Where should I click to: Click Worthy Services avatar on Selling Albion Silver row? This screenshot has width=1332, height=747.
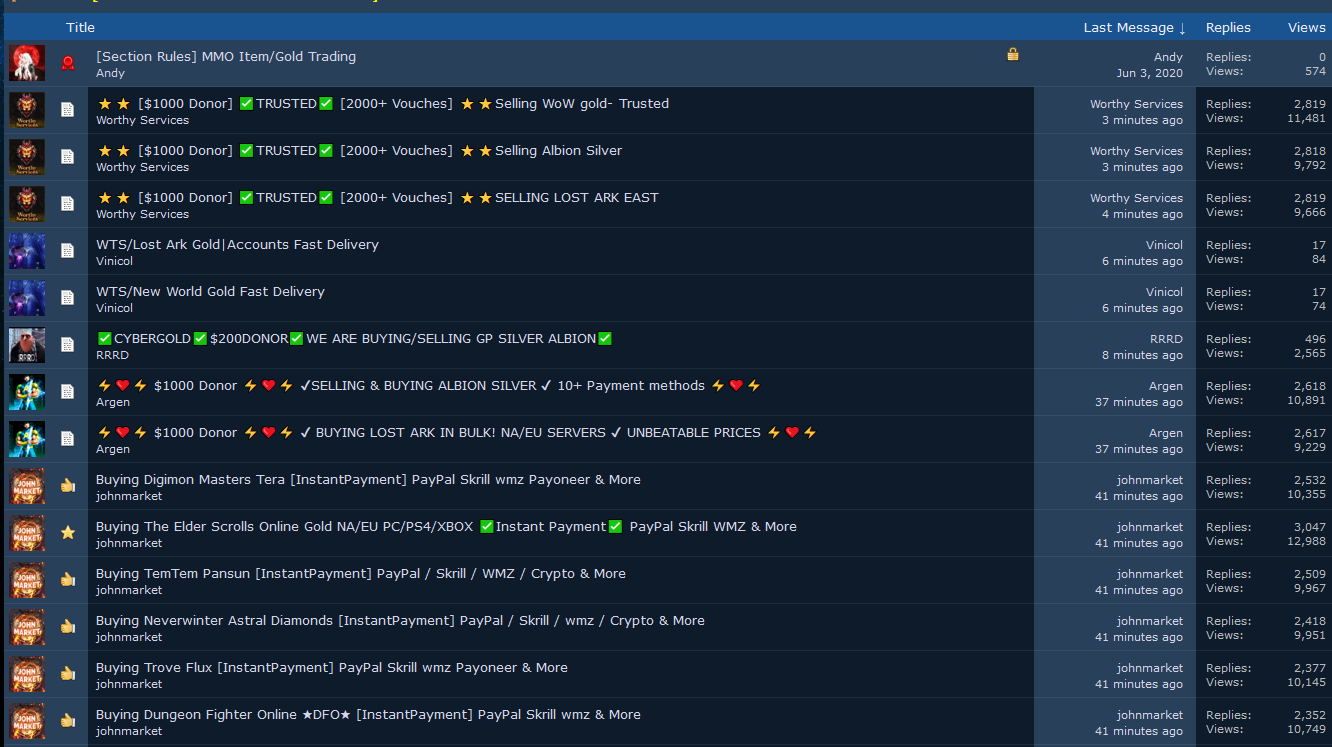point(27,157)
